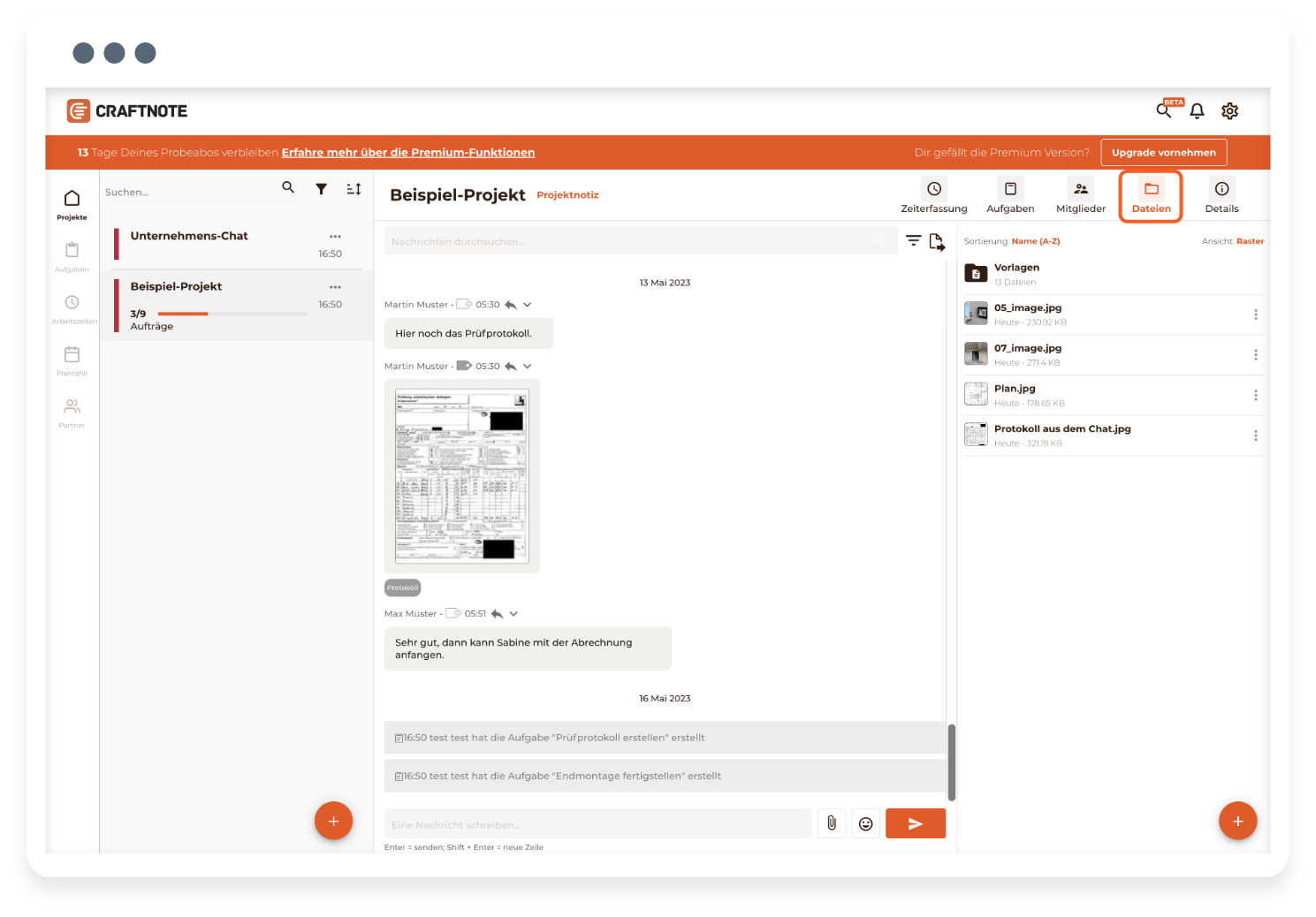Switch to the Mitglieder tab
The width and height of the screenshot is (1316, 917).
(x=1080, y=196)
